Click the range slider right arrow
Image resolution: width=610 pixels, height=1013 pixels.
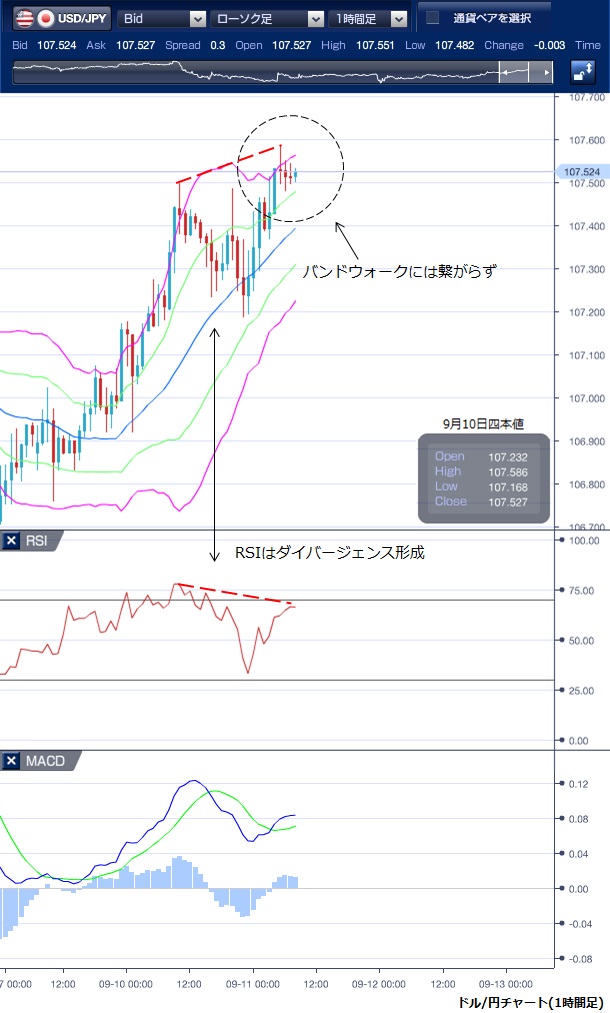(546, 73)
